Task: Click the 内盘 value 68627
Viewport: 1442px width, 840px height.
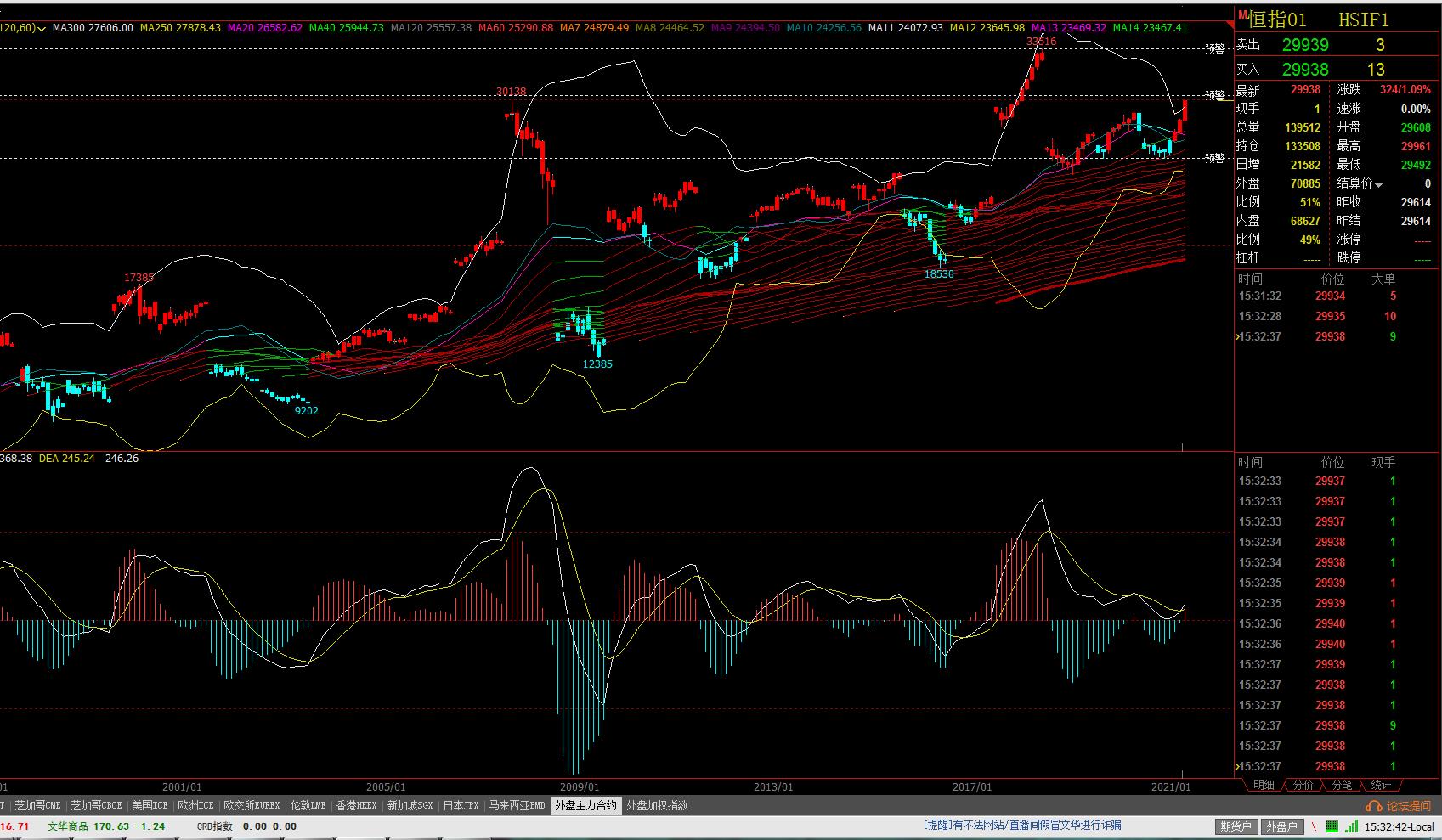Action: coord(1305,221)
